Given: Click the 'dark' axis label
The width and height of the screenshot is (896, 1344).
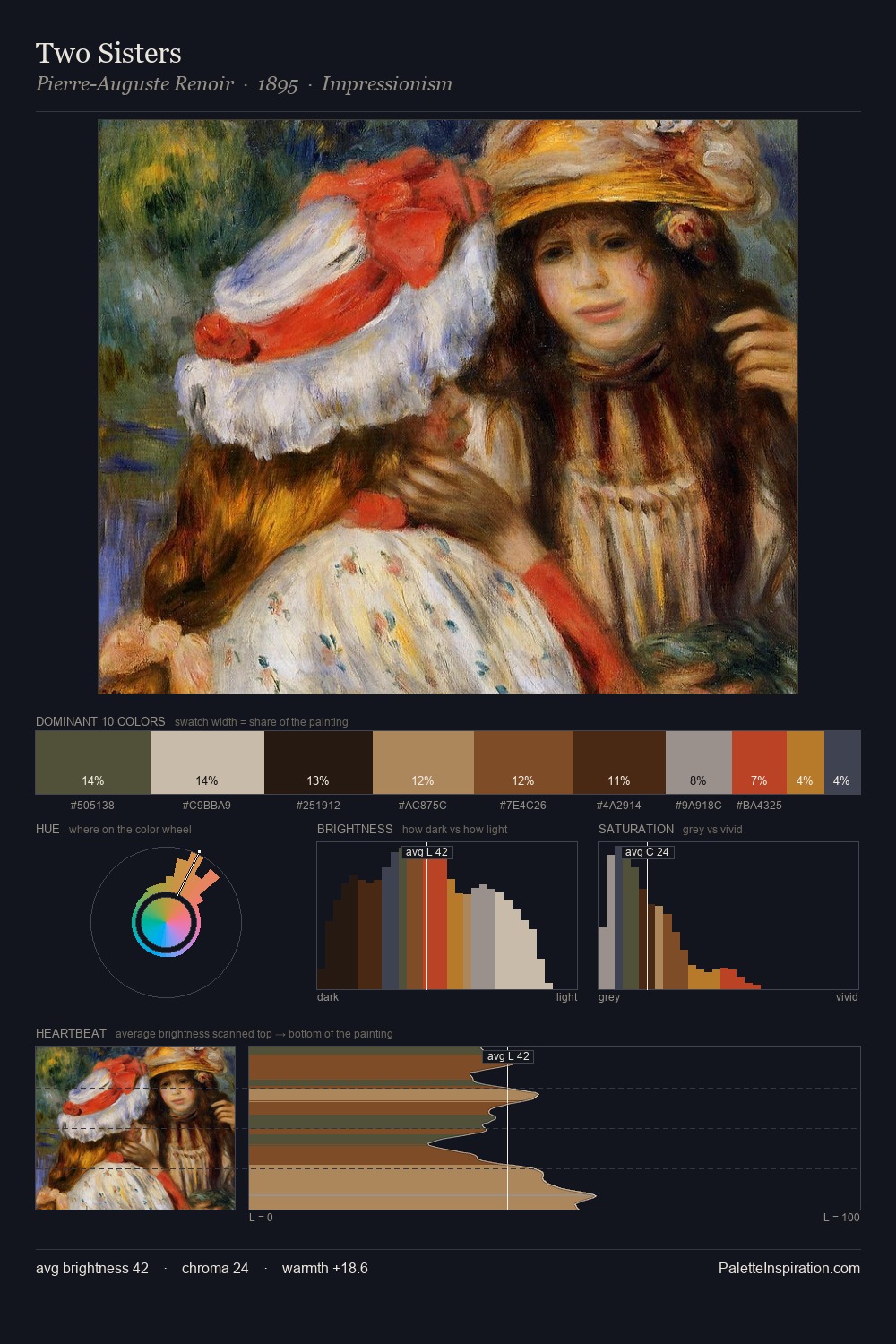Looking at the screenshot, I should click(328, 997).
